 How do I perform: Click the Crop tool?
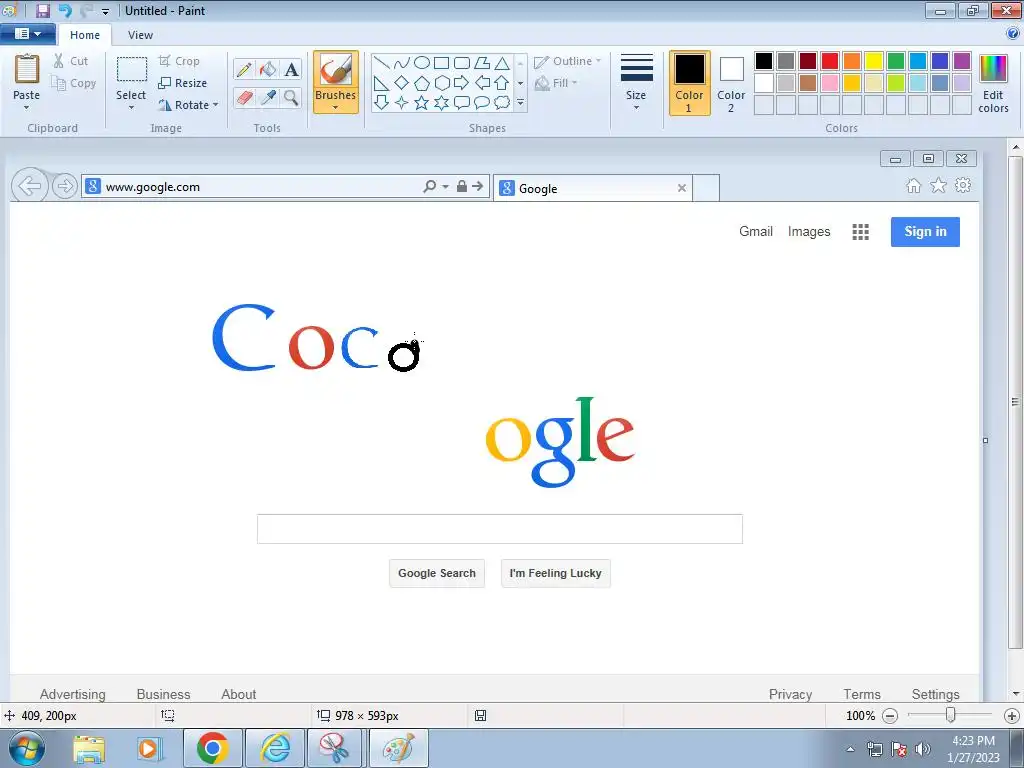179,61
